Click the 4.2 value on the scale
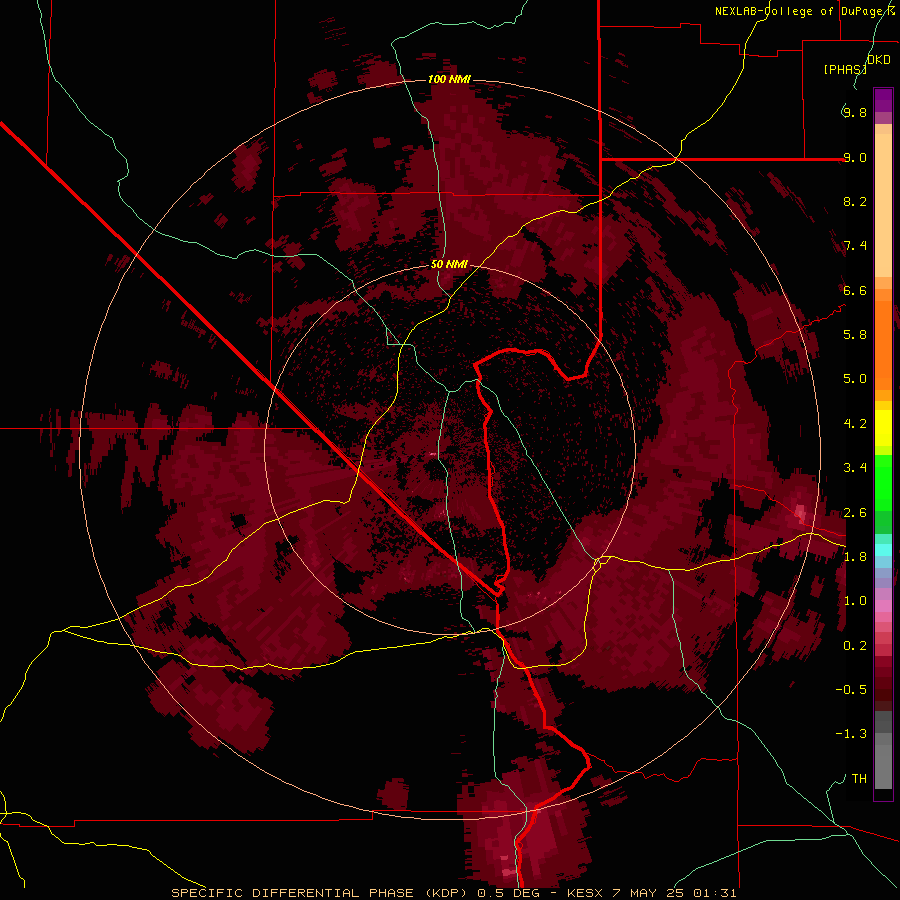 point(855,424)
